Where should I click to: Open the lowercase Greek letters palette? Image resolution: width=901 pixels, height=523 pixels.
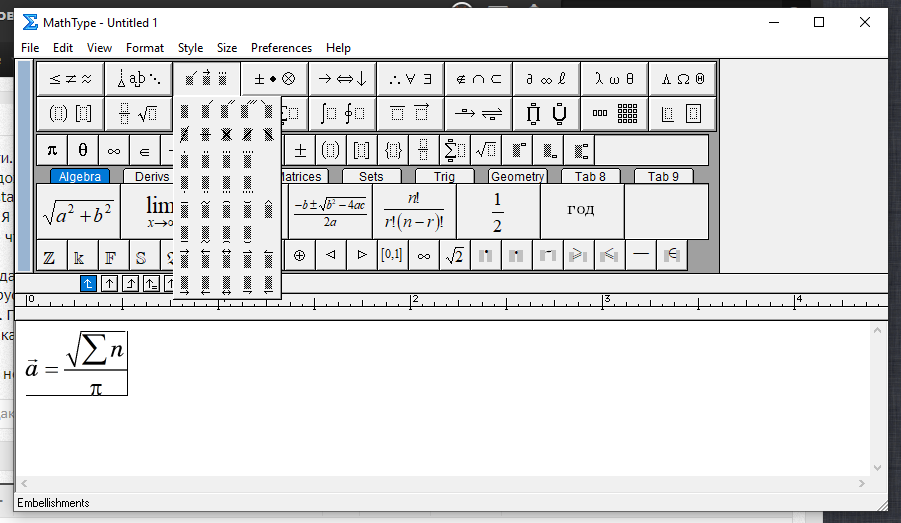614,79
